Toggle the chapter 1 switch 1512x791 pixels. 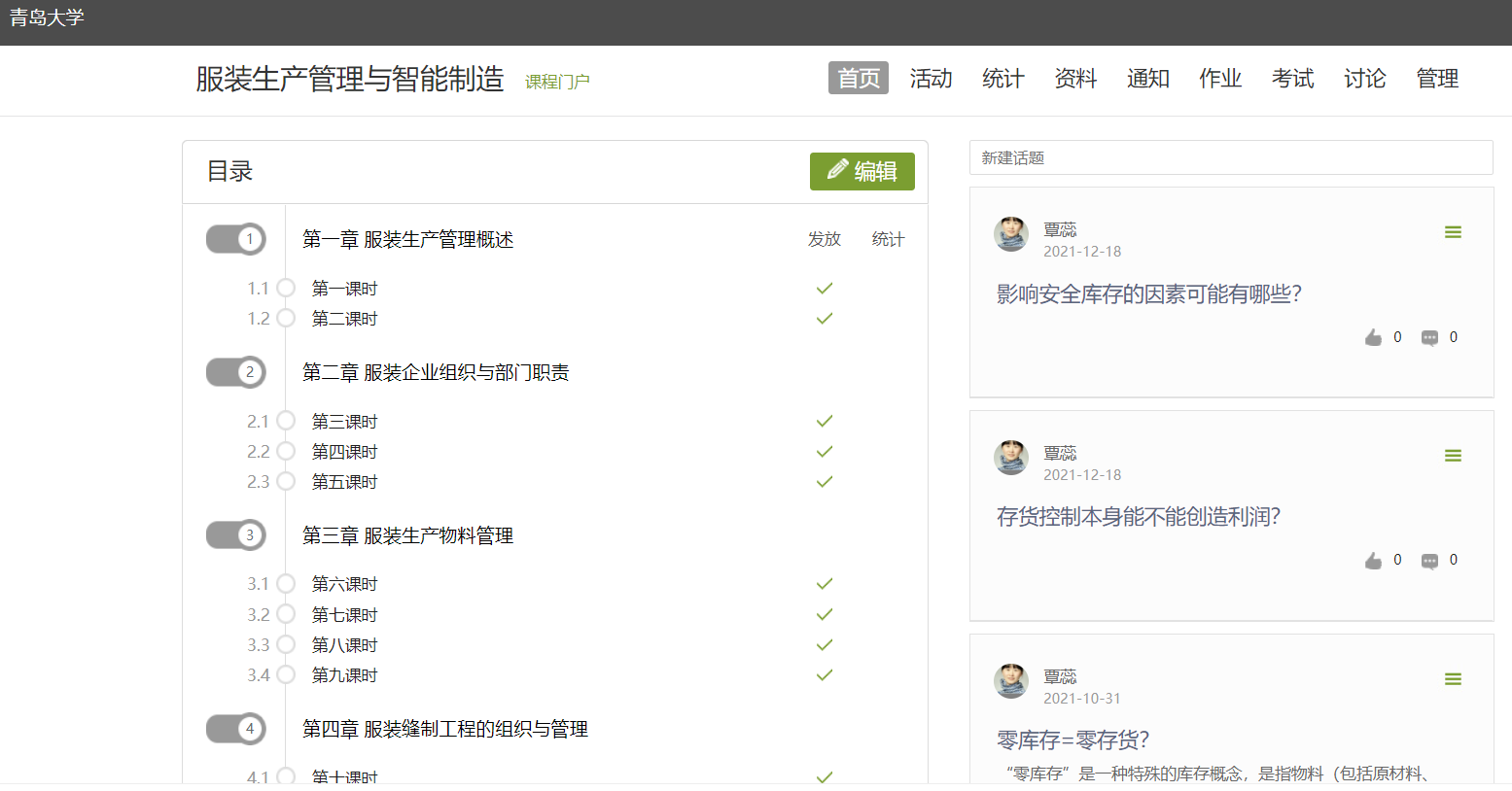(236, 239)
